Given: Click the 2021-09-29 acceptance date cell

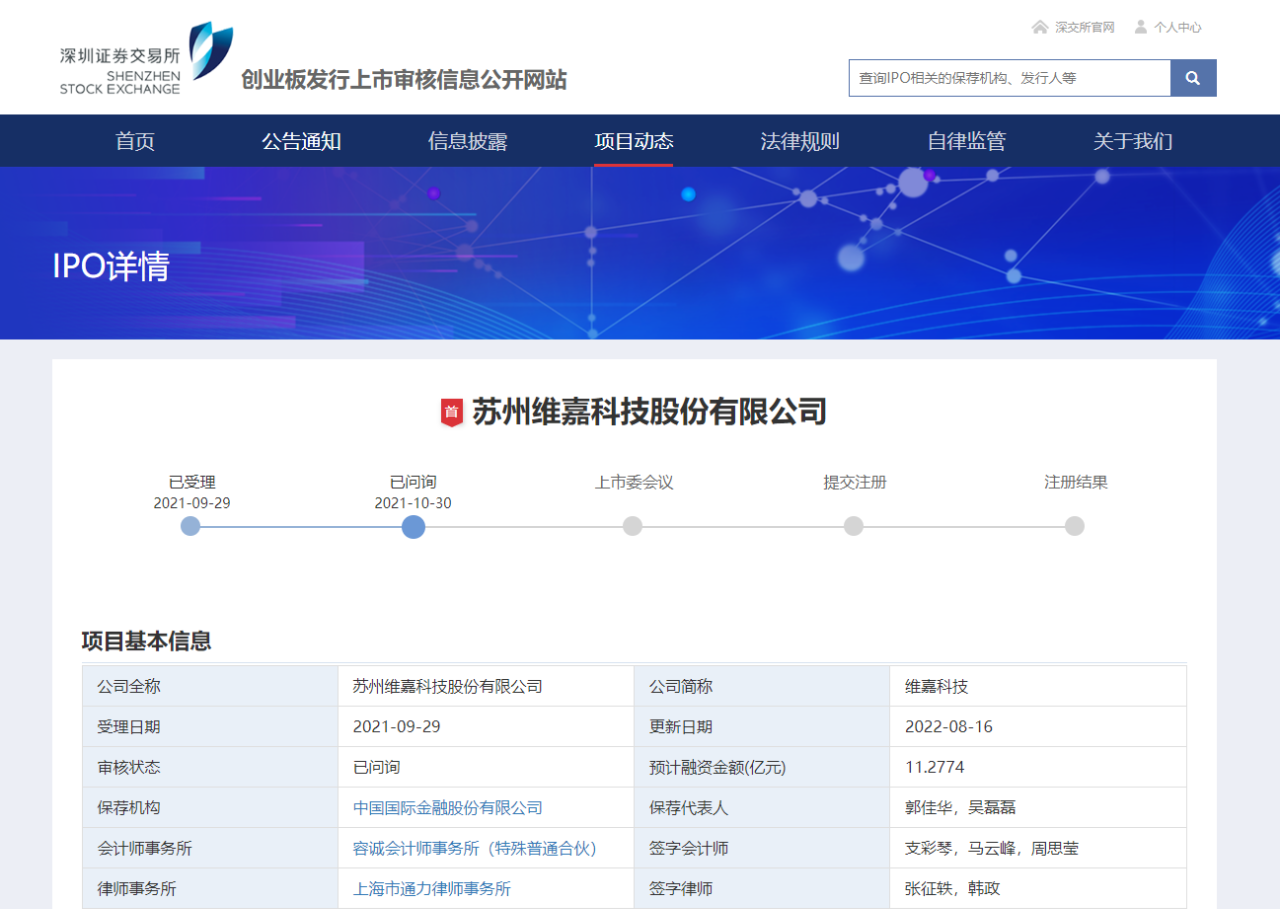Looking at the screenshot, I should pyautogui.click(x=486, y=727).
